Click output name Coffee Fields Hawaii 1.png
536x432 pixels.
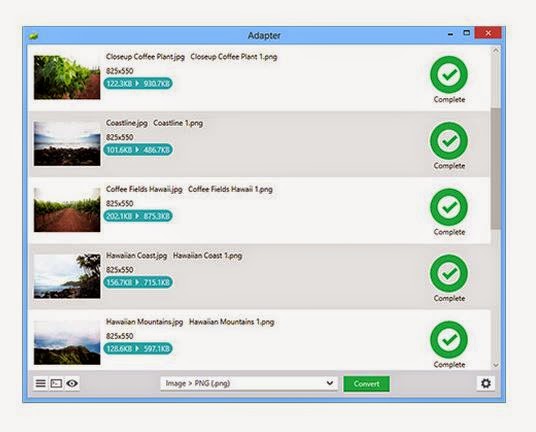pos(230,189)
